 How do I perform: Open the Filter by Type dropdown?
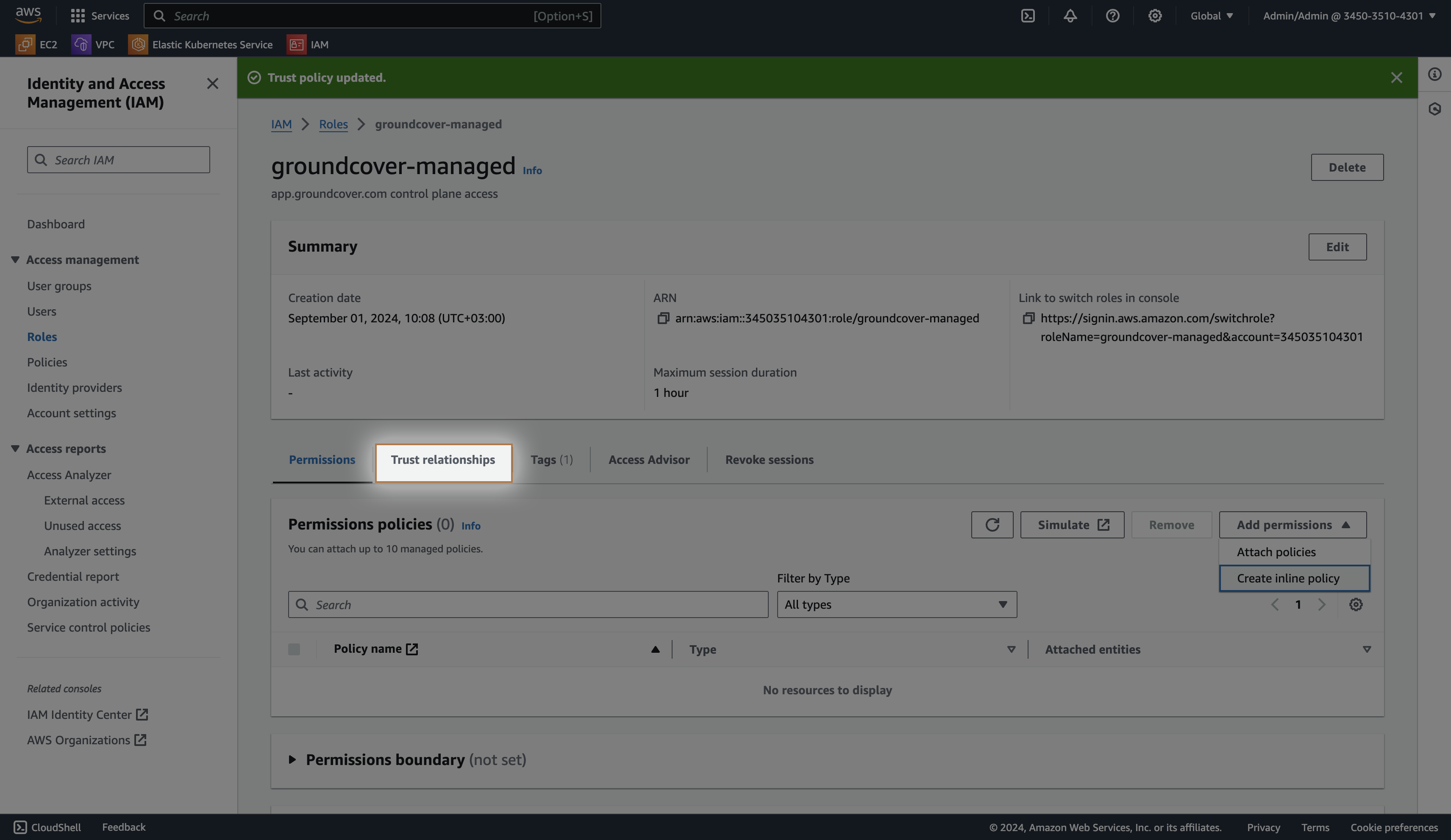point(897,604)
